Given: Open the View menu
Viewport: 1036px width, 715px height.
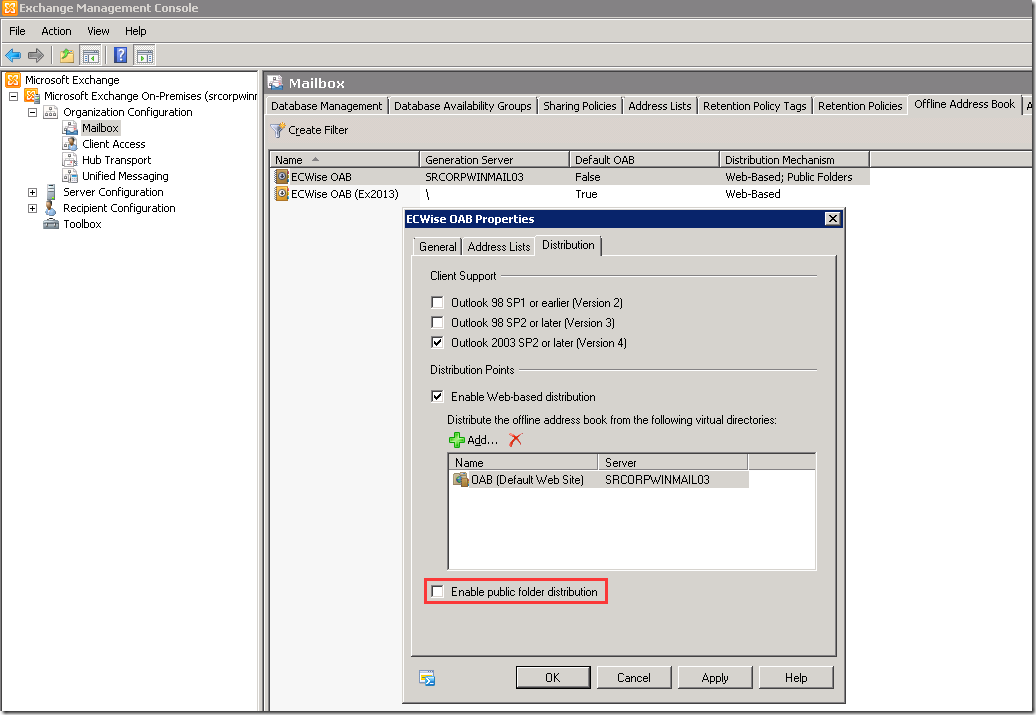Looking at the screenshot, I should pyautogui.click(x=98, y=31).
